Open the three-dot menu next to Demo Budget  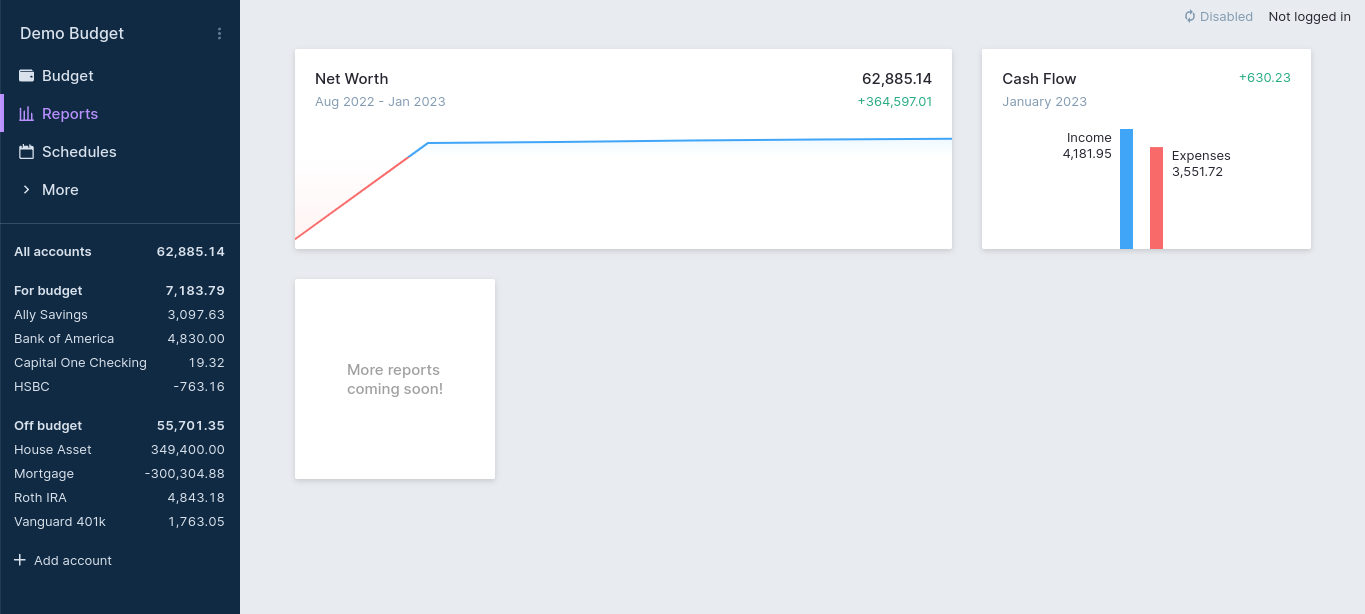point(220,34)
